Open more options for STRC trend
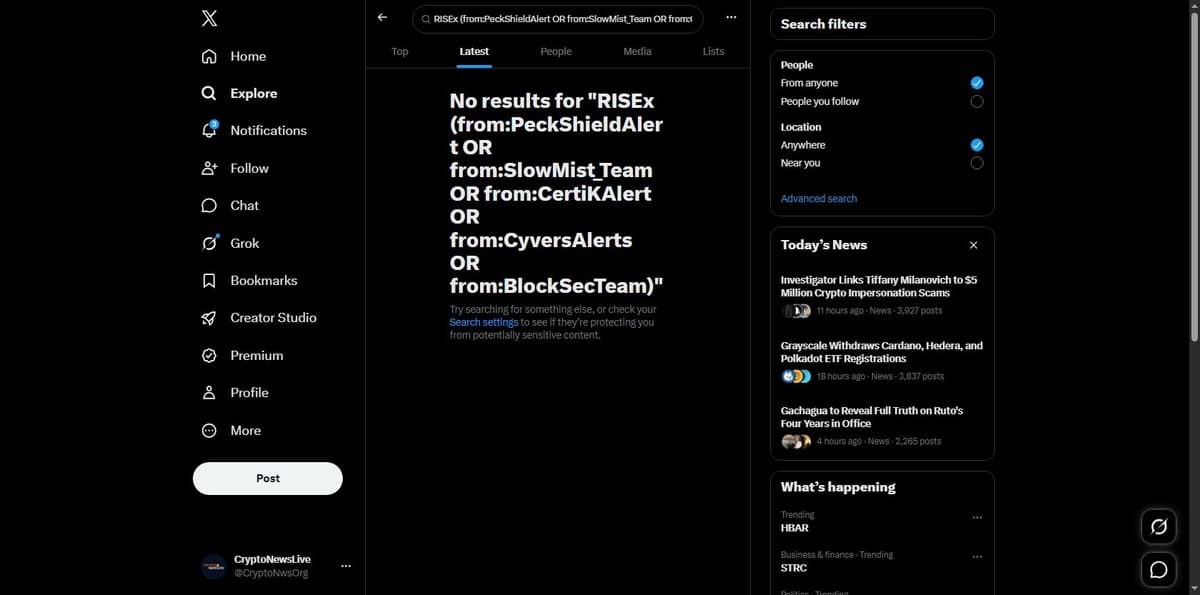 (x=977, y=556)
